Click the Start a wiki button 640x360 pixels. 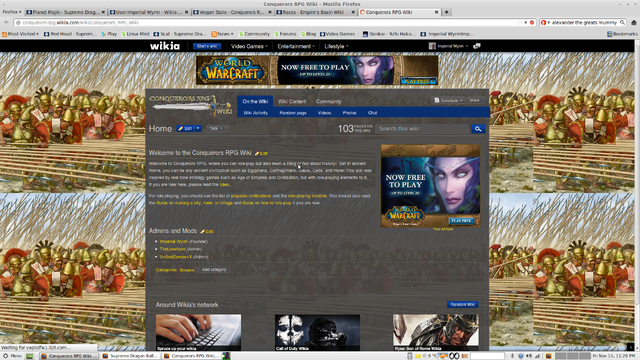pyautogui.click(x=207, y=46)
